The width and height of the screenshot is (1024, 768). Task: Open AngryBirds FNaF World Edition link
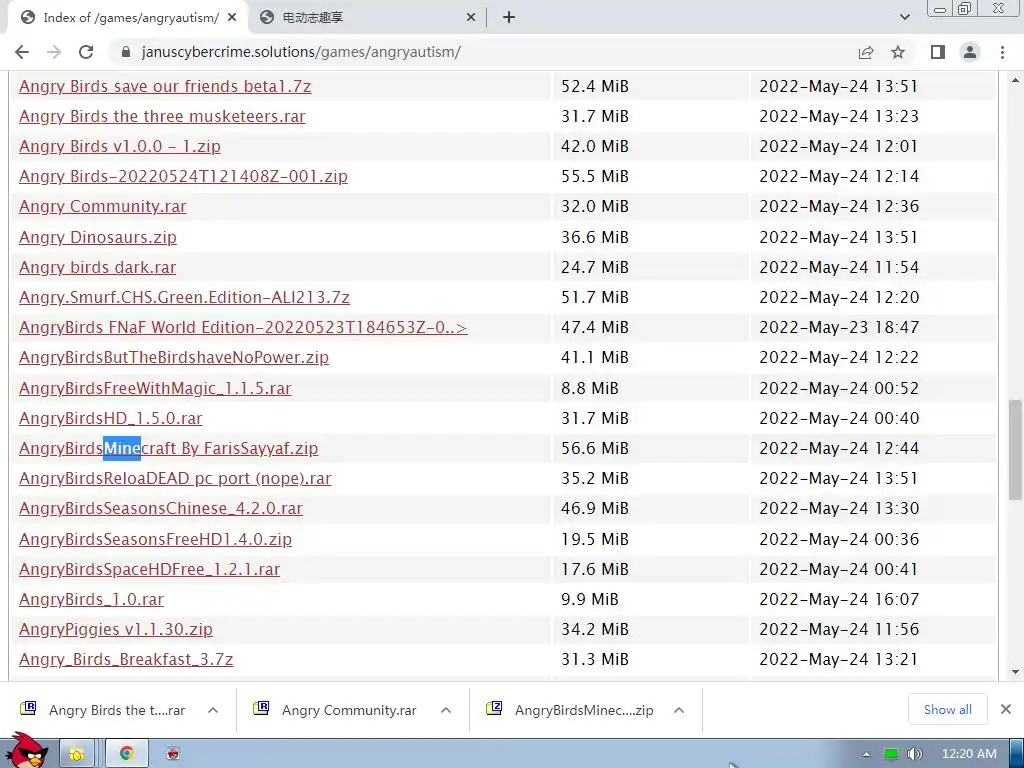click(x=243, y=327)
